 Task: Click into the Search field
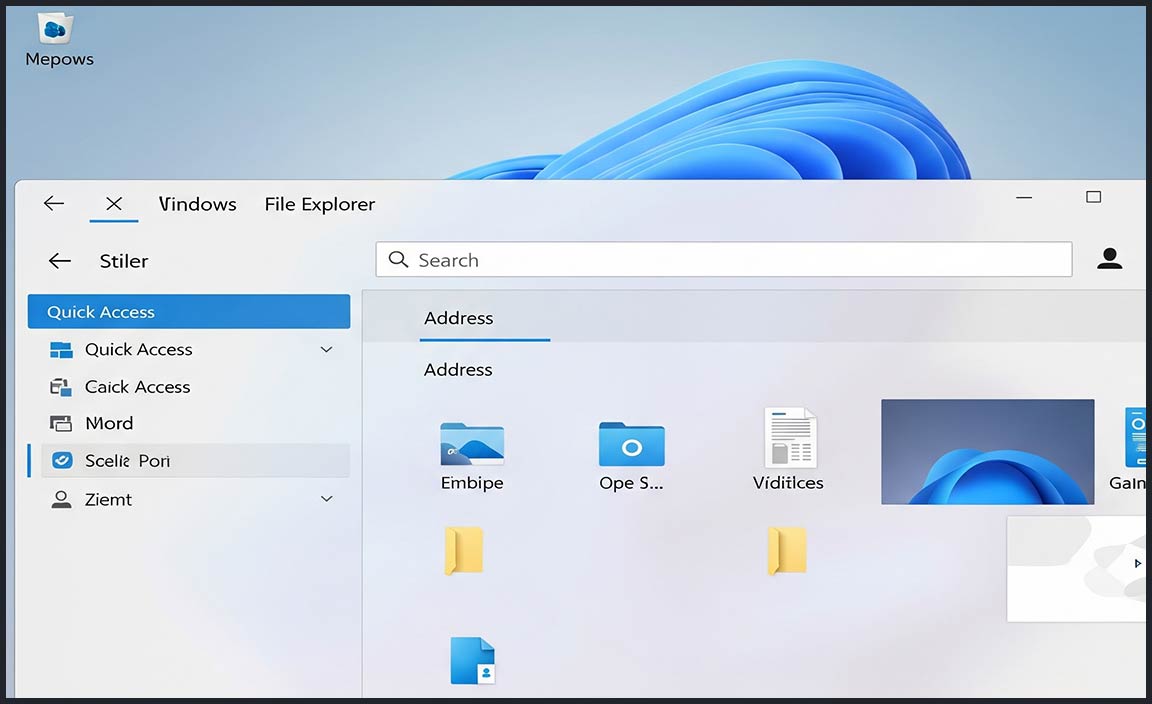point(723,260)
